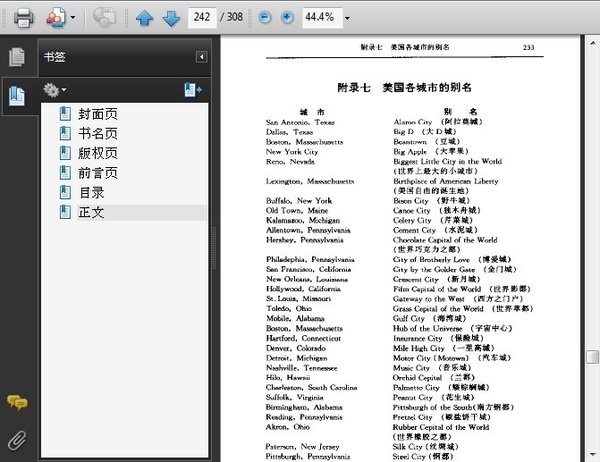
Task: Open the zoom percentage dropdown arrow
Action: [x=347, y=18]
